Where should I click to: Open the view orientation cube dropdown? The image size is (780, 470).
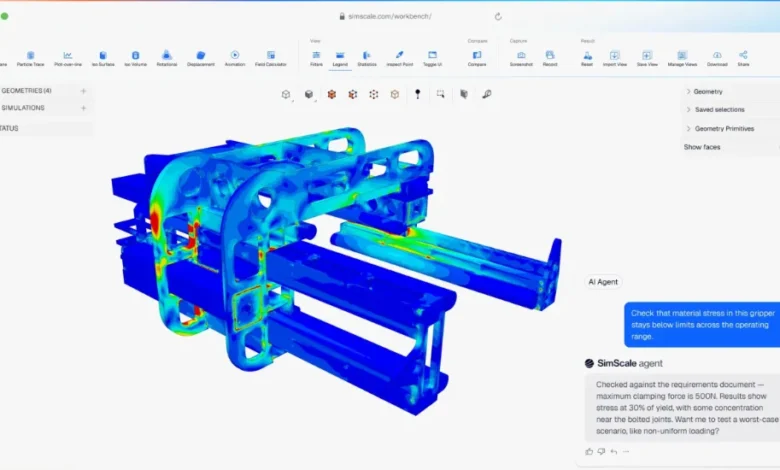tap(286, 94)
